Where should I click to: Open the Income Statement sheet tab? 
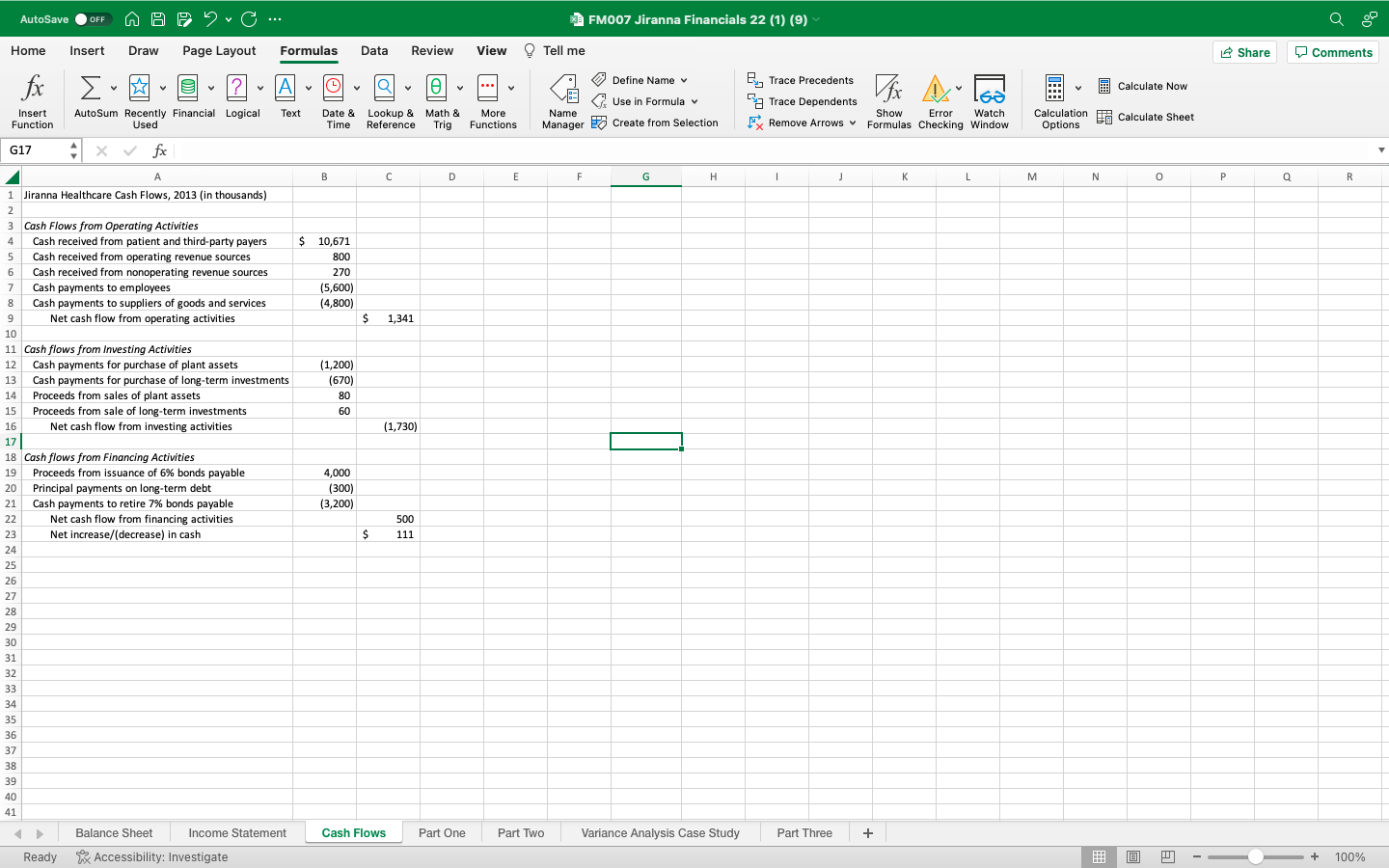coord(236,832)
